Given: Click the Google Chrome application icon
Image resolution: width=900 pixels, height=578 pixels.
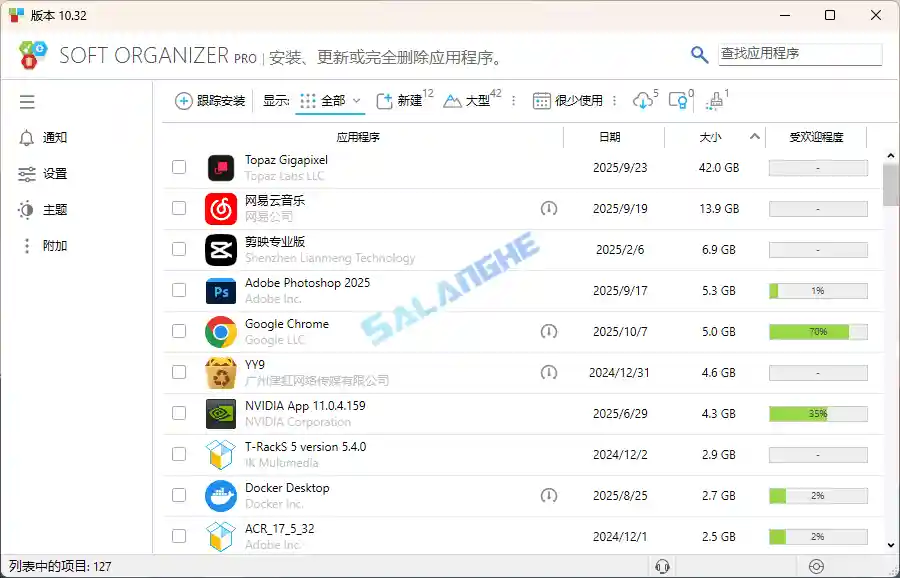Looking at the screenshot, I should tap(220, 331).
